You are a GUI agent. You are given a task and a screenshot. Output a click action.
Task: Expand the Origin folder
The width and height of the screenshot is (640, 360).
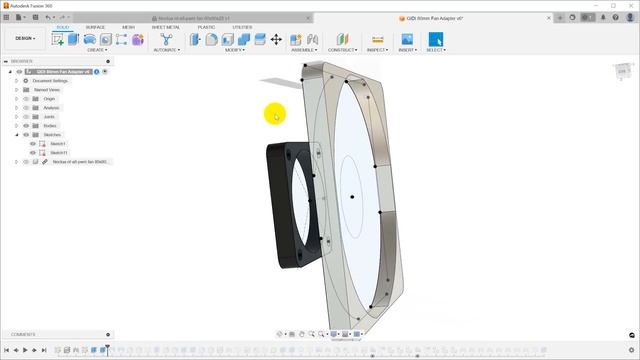tap(16, 99)
